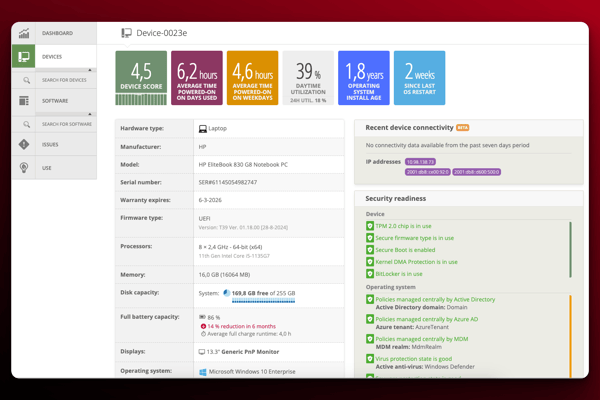The height and width of the screenshot is (400, 600).
Task: Click the TPM 2.0 chip shield icon
Action: point(370,226)
